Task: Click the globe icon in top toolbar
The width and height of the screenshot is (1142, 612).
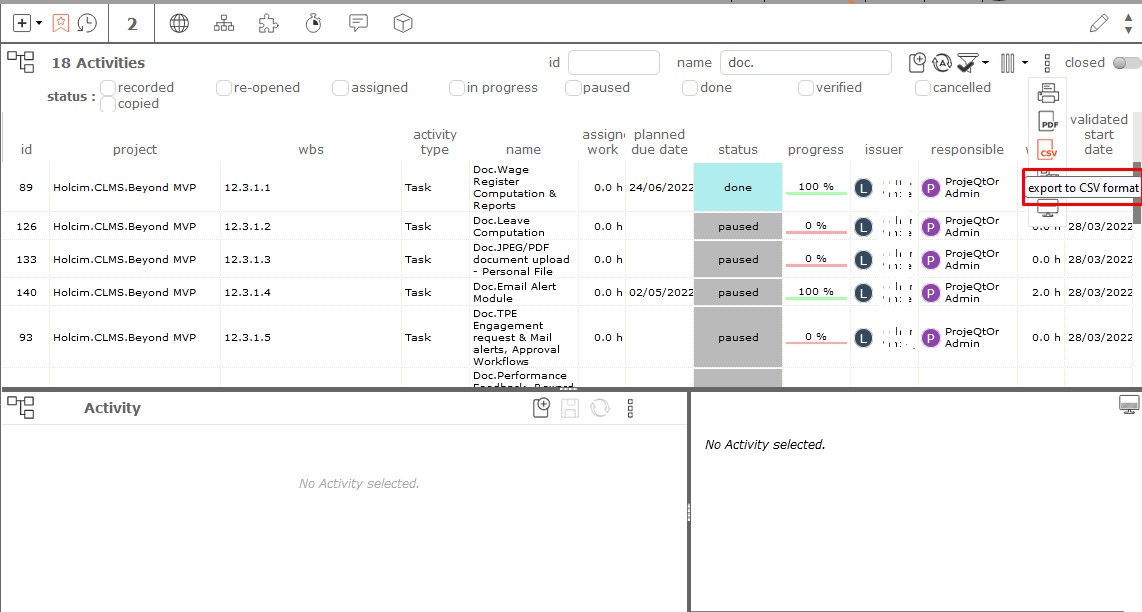Action: [179, 23]
